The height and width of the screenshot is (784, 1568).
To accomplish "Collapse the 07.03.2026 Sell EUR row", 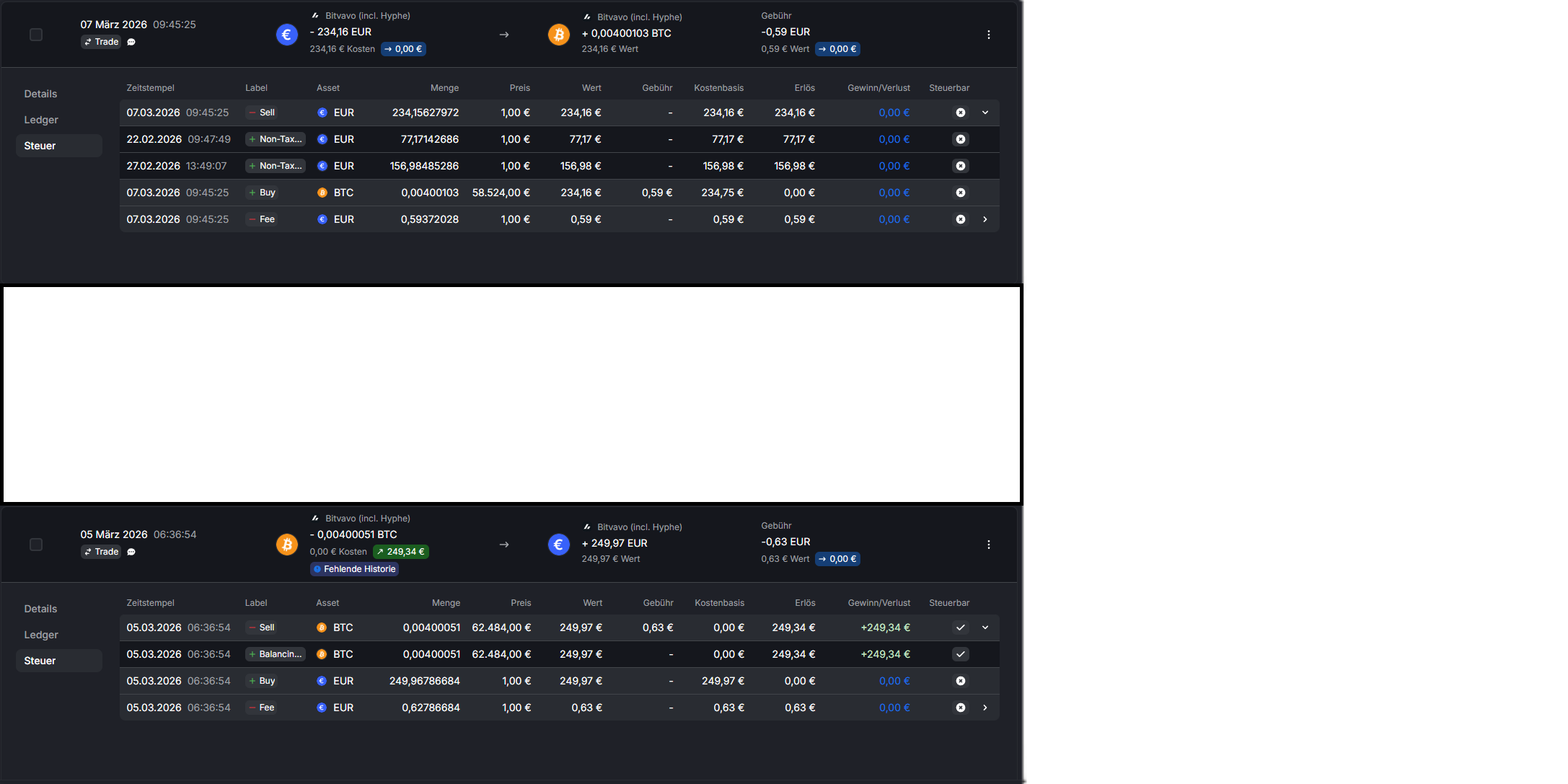I will pos(985,113).
